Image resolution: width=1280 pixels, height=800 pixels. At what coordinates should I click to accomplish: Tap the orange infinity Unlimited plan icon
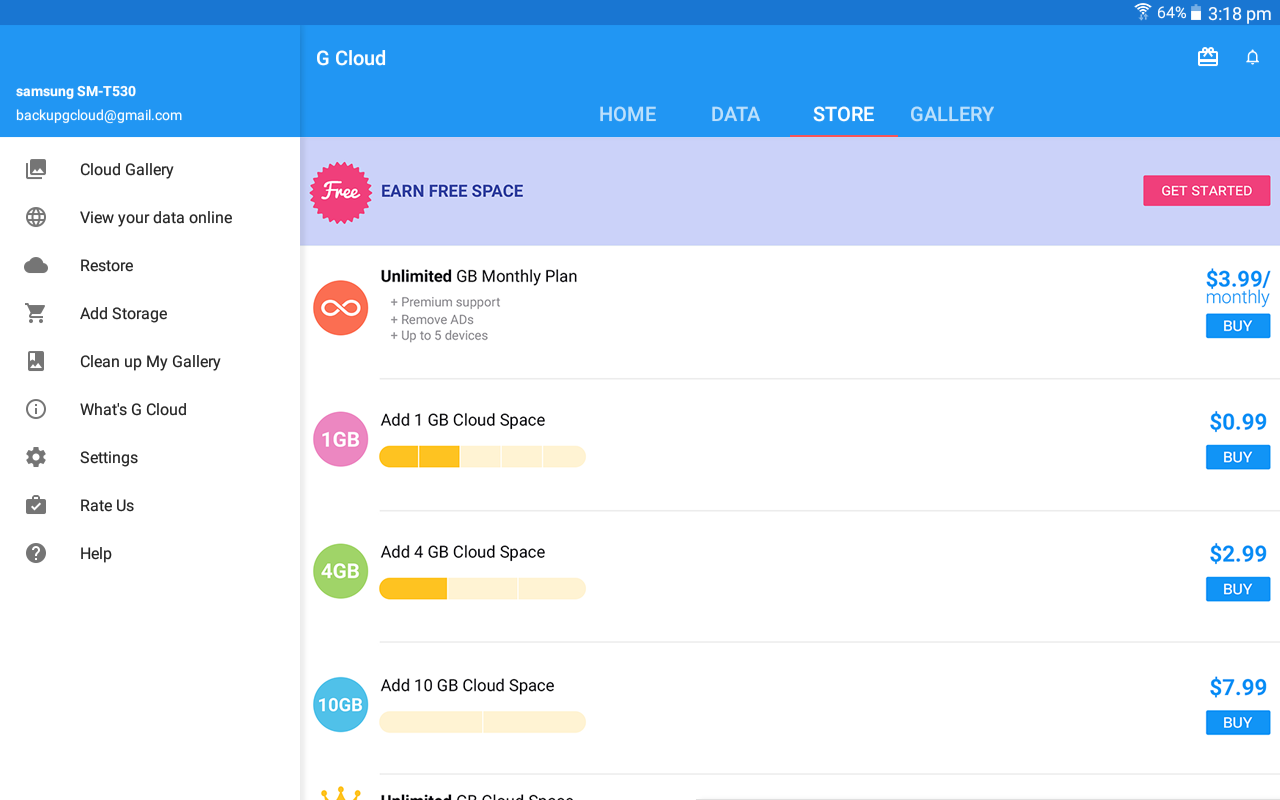pyautogui.click(x=341, y=308)
